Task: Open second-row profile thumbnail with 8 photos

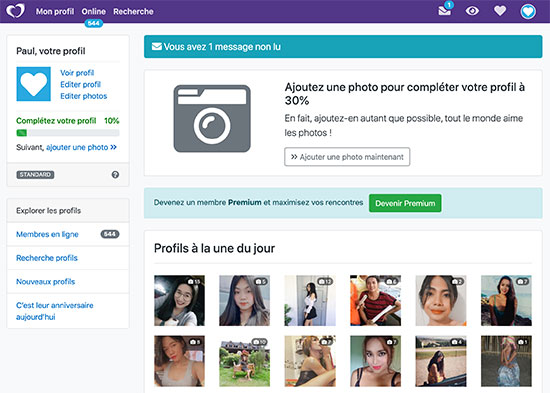Action: click(x=179, y=361)
